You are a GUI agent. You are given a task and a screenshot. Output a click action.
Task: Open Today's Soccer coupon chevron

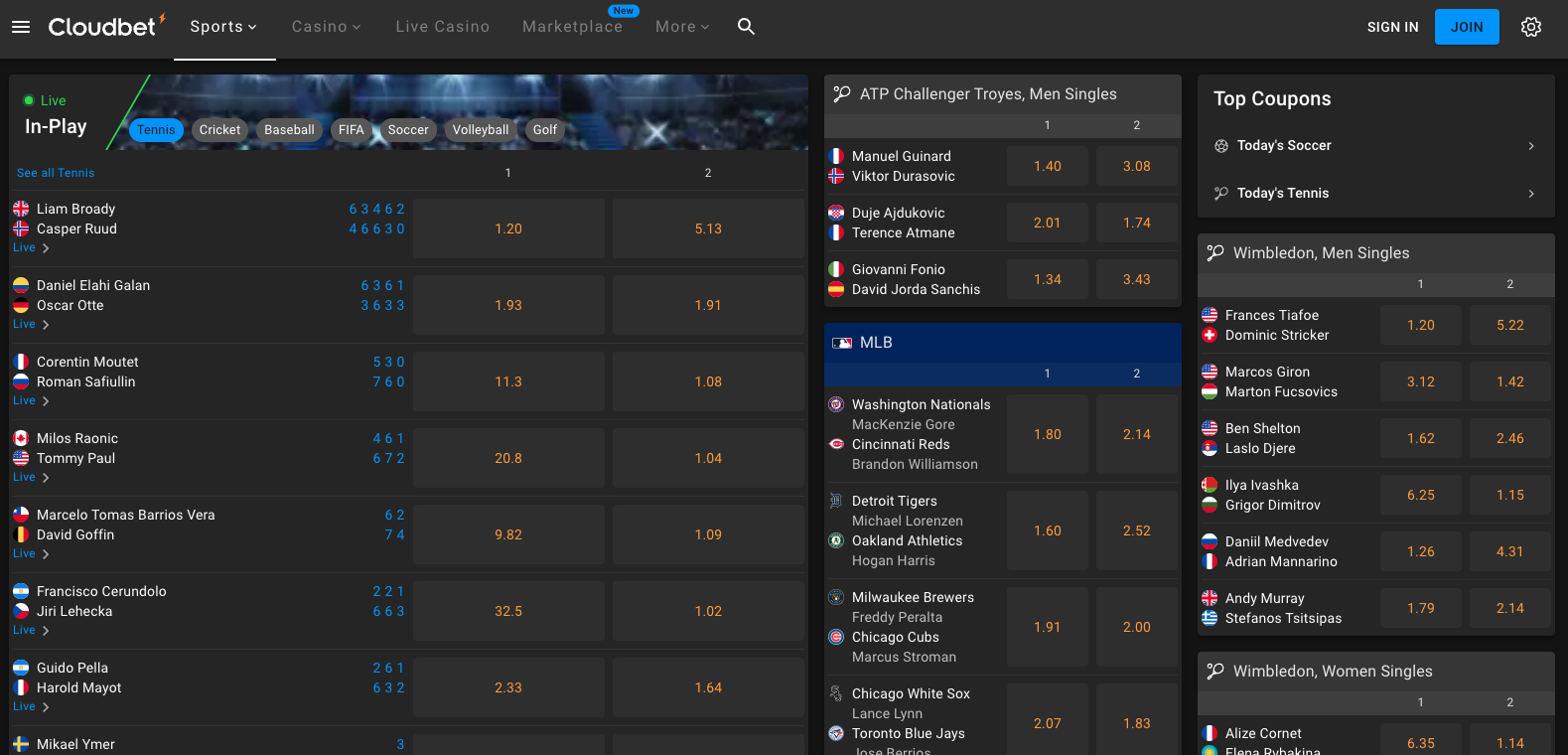pos(1531,146)
